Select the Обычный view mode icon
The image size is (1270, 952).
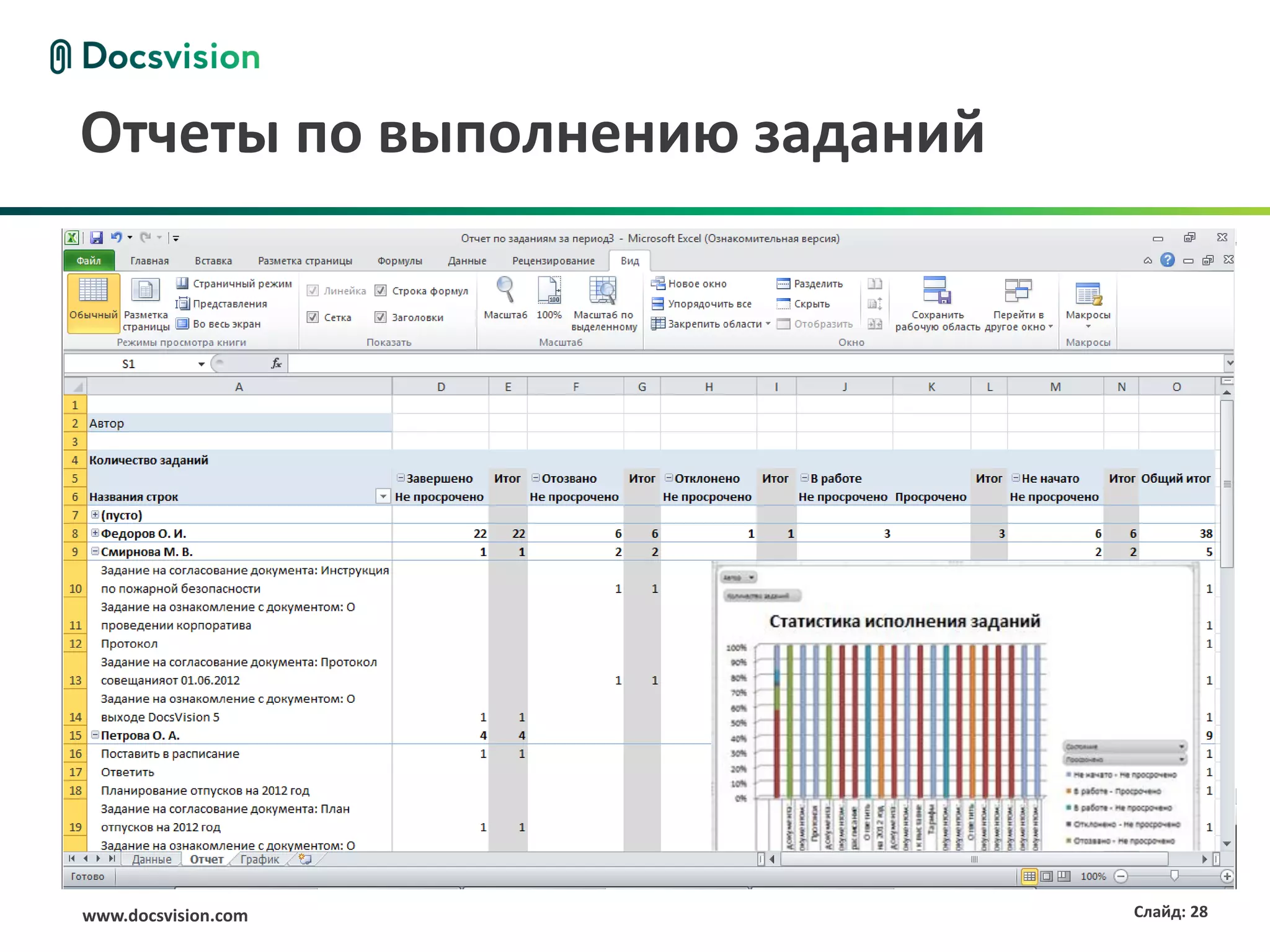tap(93, 303)
